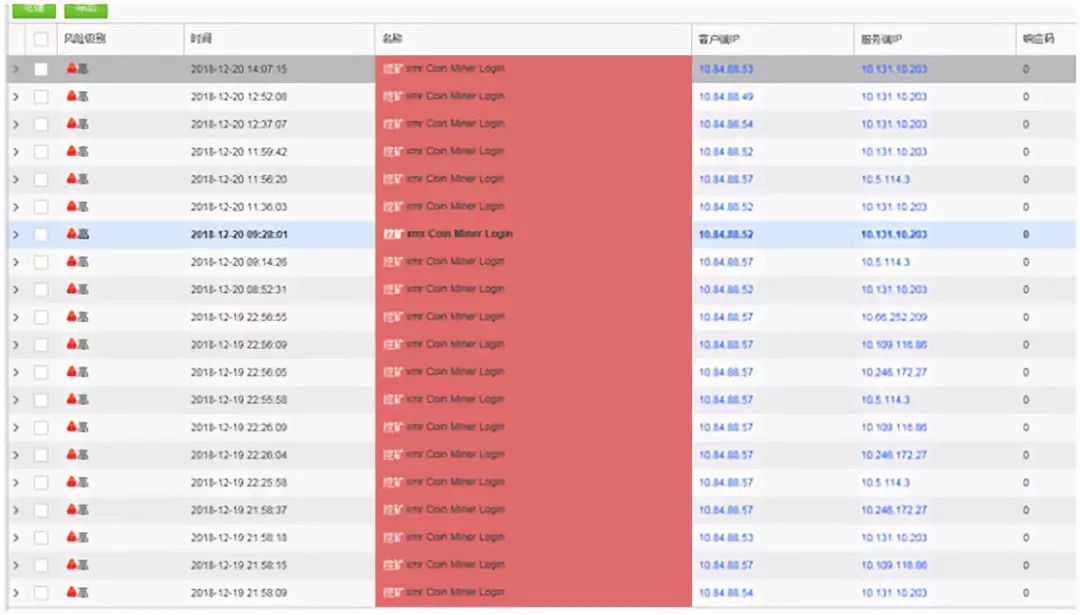Viewport: 1080px width, 615px height.
Task: Click the red warning icon in the 11:36:03 row
Action: [72, 206]
